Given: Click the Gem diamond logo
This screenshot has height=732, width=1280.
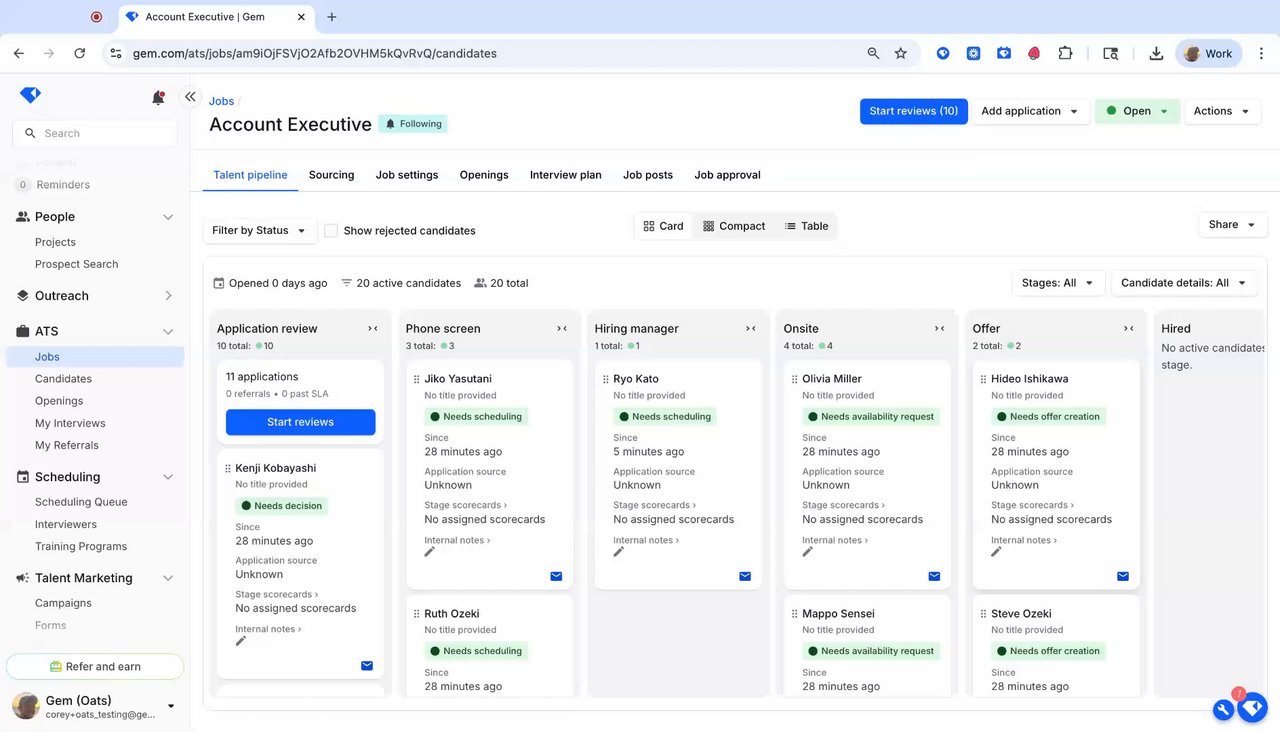Looking at the screenshot, I should click(30, 95).
